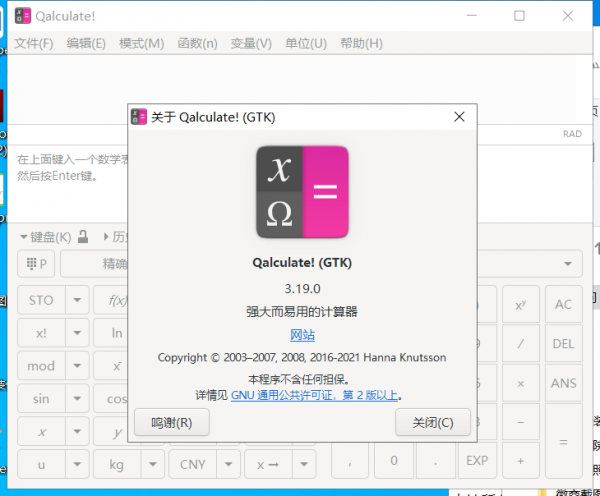Open the GNU 通用公共许可证 license link
600x496 pixels.
point(314,395)
